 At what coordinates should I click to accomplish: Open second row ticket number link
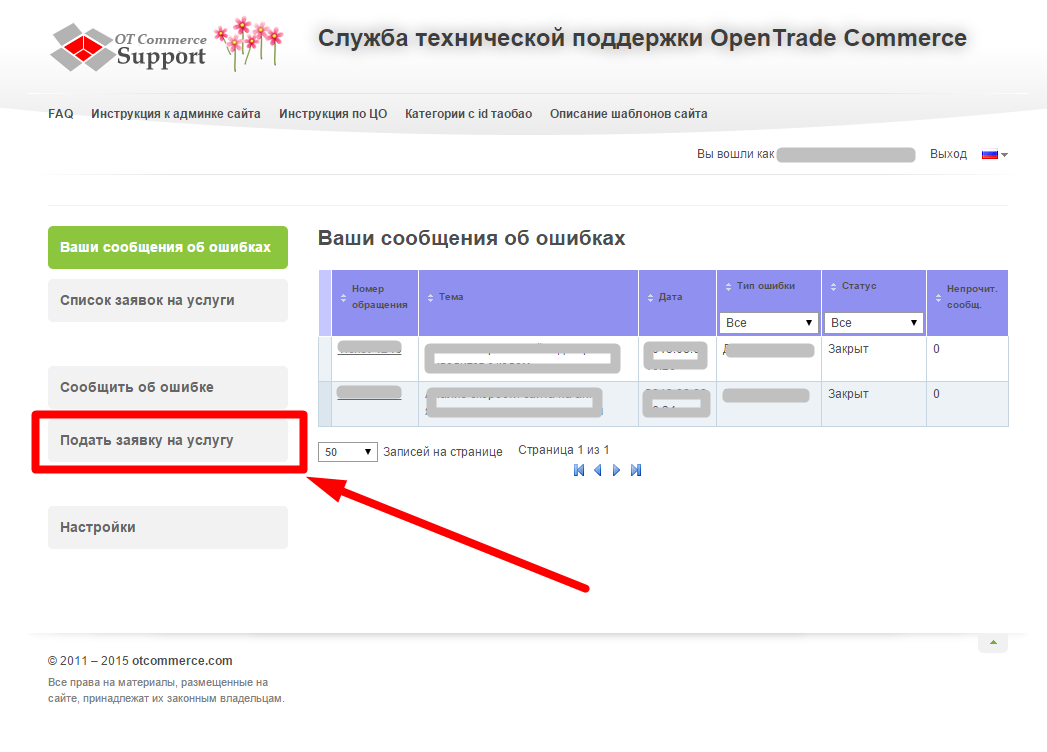pos(369,393)
